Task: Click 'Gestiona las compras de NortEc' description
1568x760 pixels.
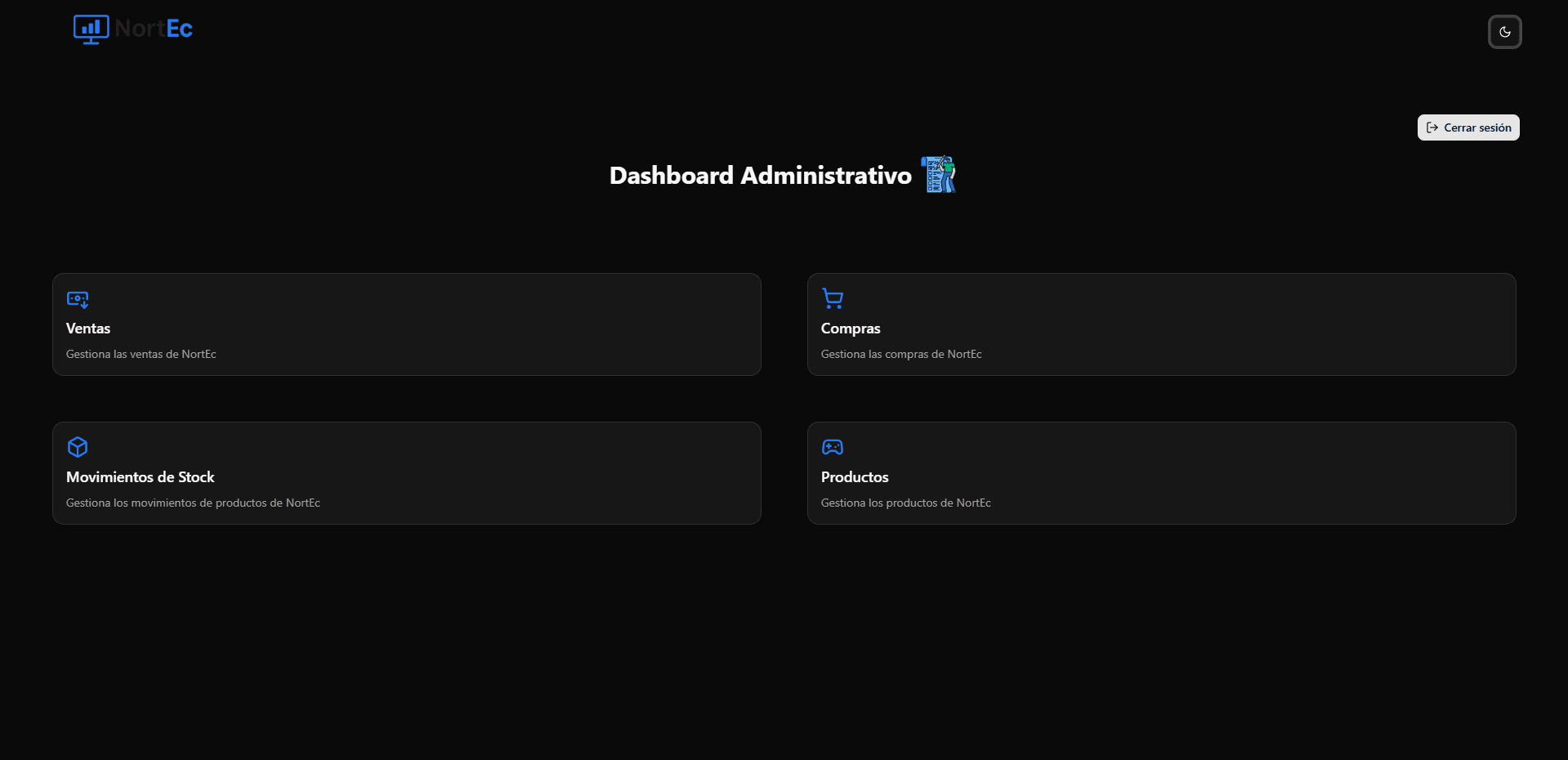Action: point(901,354)
